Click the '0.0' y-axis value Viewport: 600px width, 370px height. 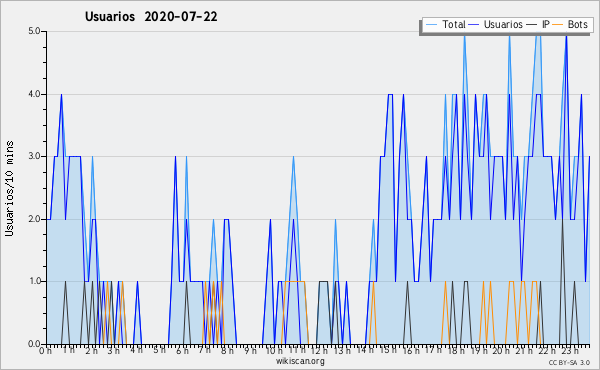tap(34, 344)
